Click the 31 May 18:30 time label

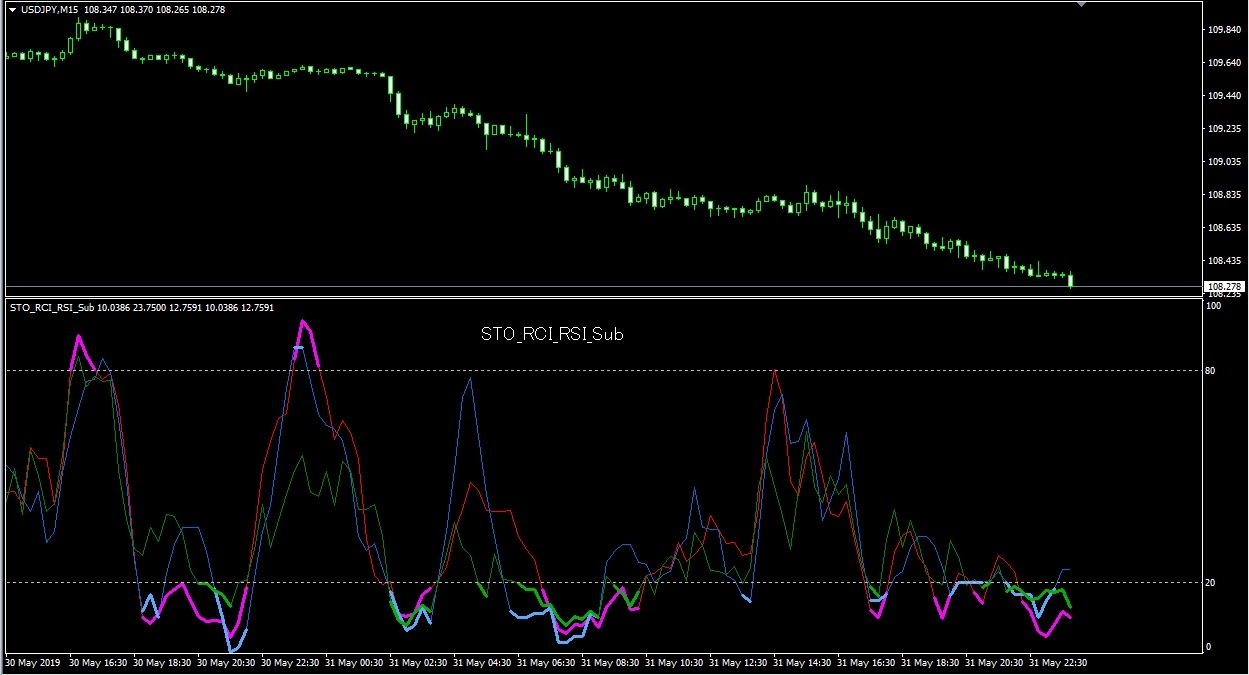click(x=931, y=662)
